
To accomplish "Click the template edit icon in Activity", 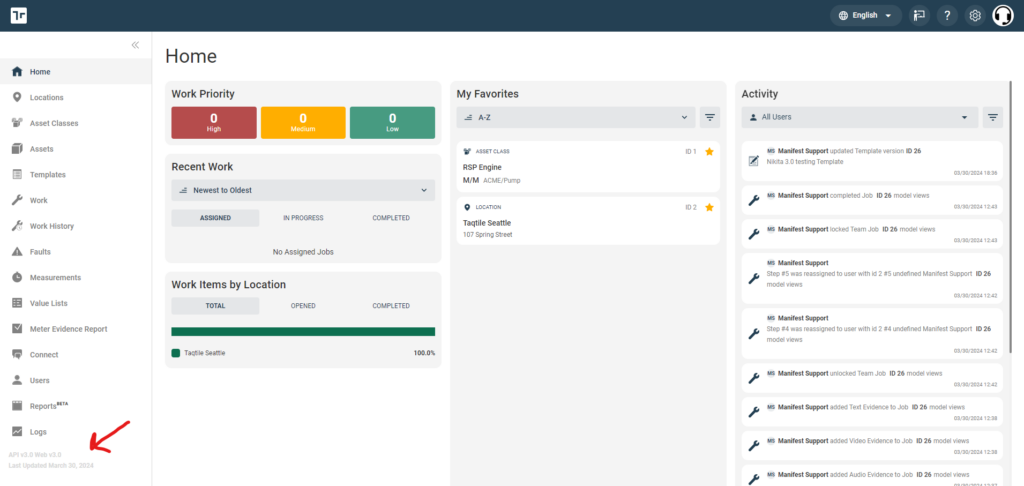I will (x=753, y=161).
